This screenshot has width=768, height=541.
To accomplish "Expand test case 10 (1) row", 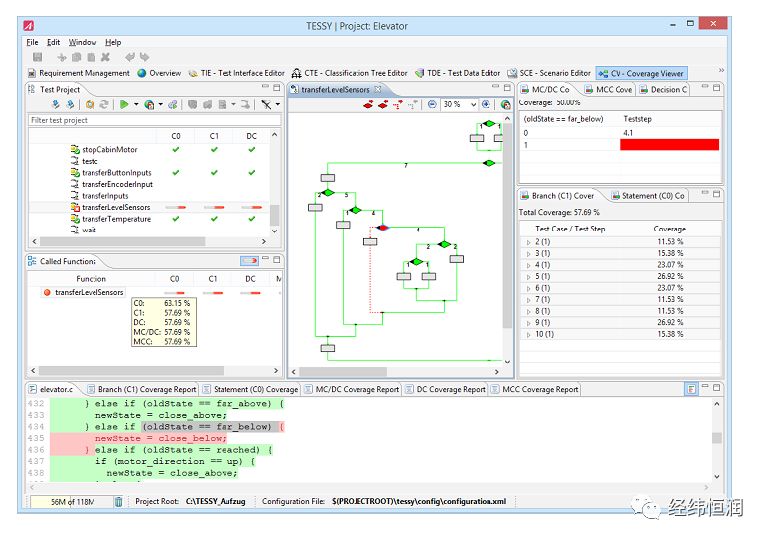I will click(528, 335).
